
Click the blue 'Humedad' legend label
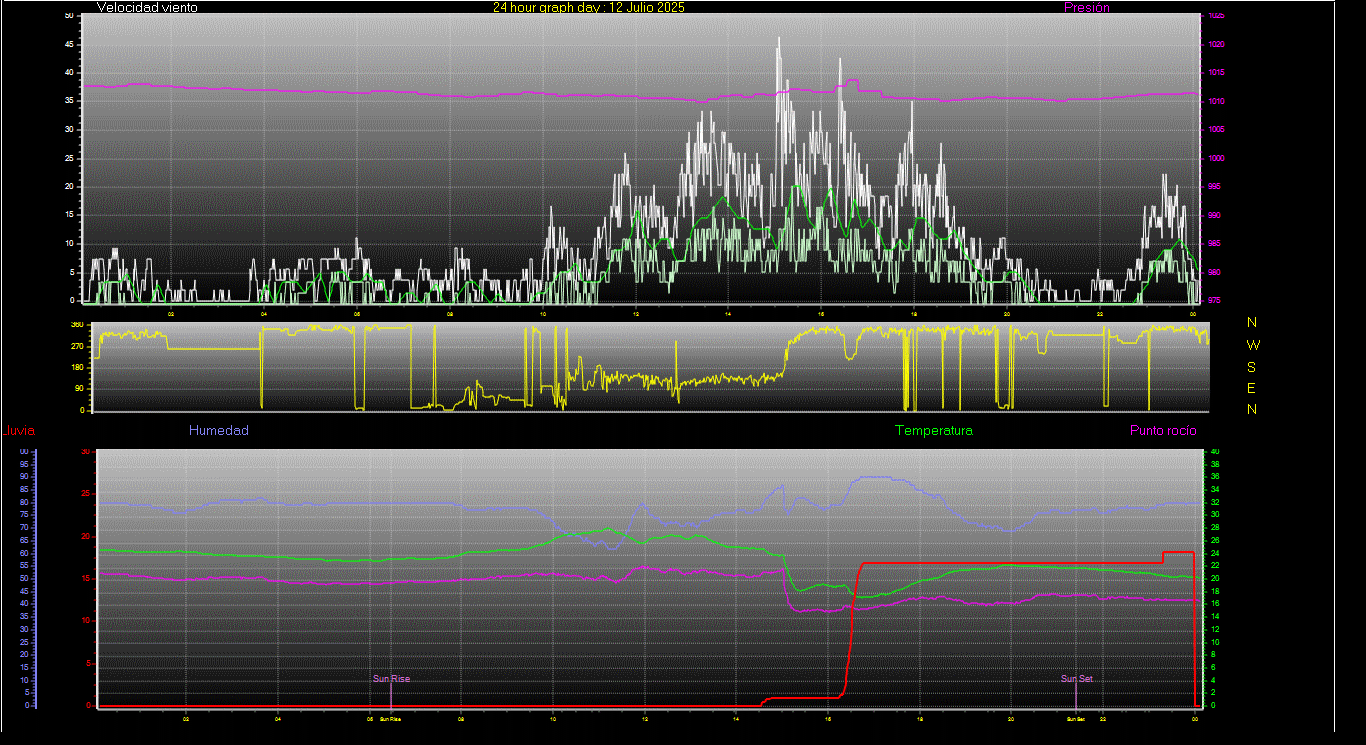219,430
